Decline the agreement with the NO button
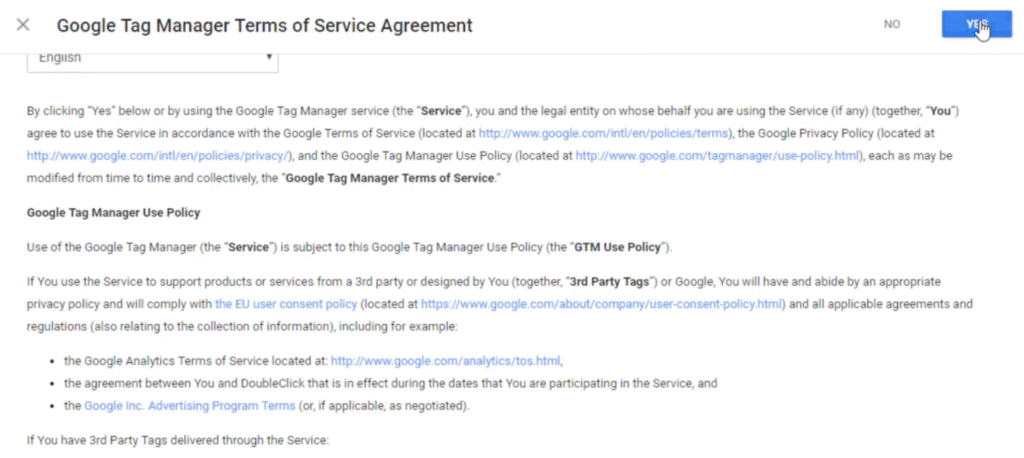 [892, 24]
